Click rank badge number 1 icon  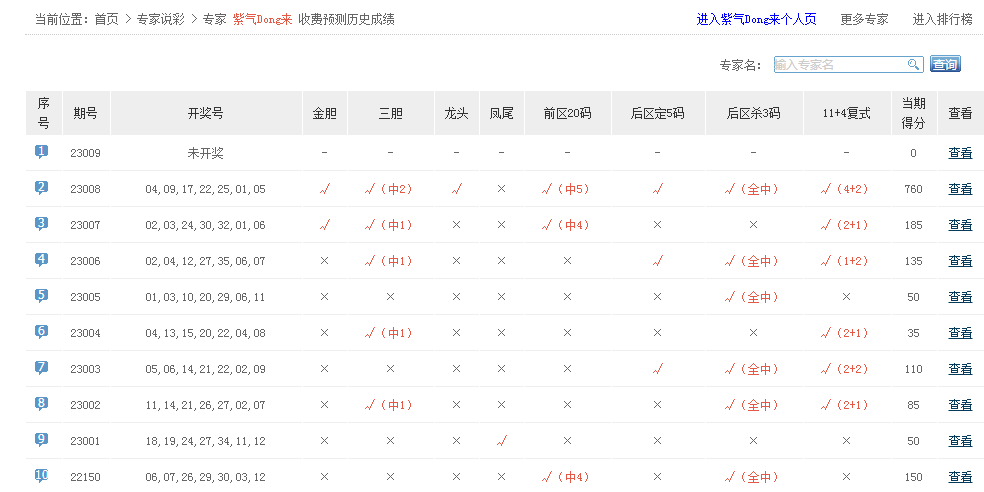click(42, 152)
